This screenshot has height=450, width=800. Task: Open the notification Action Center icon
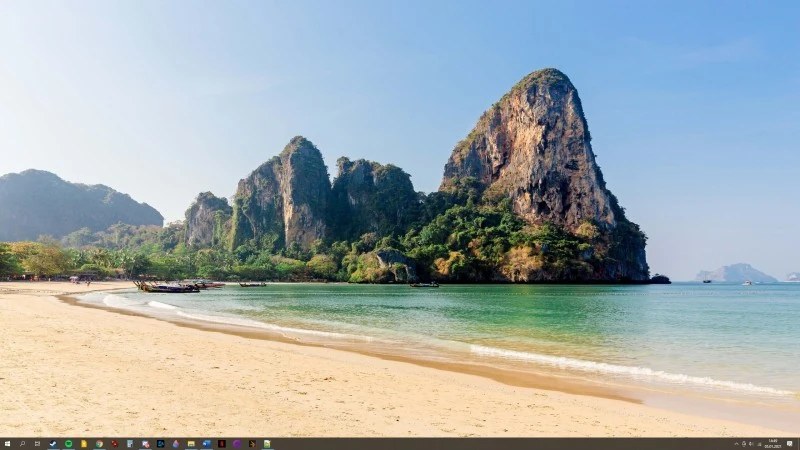tap(789, 443)
